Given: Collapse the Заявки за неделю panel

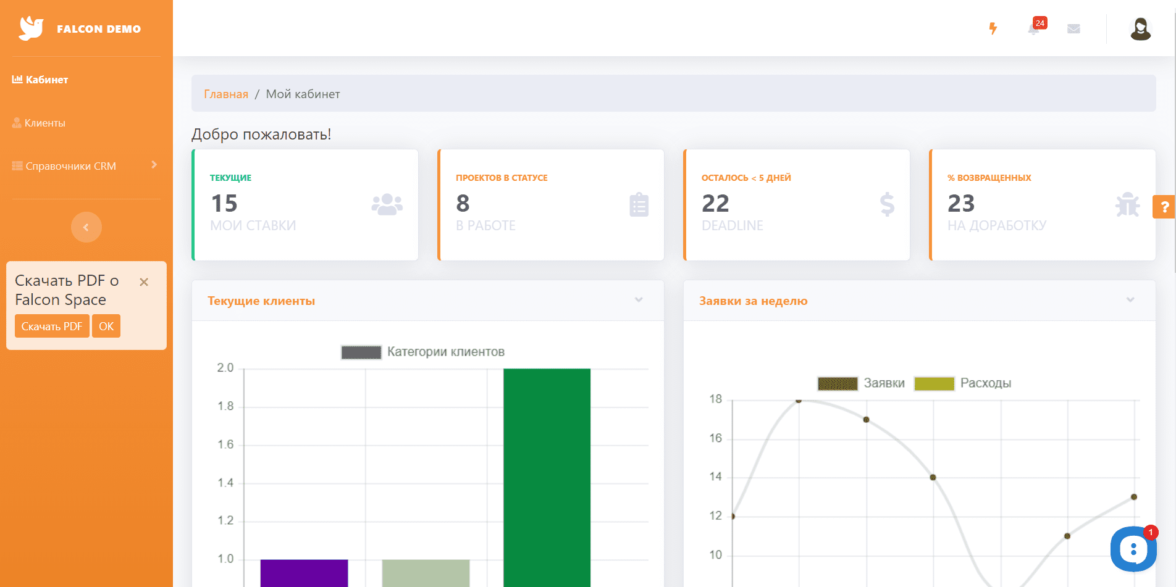Looking at the screenshot, I should [x=1130, y=300].
